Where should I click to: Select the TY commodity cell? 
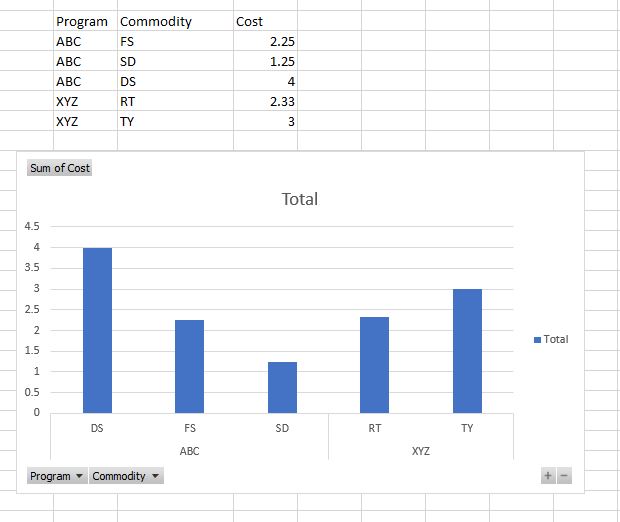(175, 121)
